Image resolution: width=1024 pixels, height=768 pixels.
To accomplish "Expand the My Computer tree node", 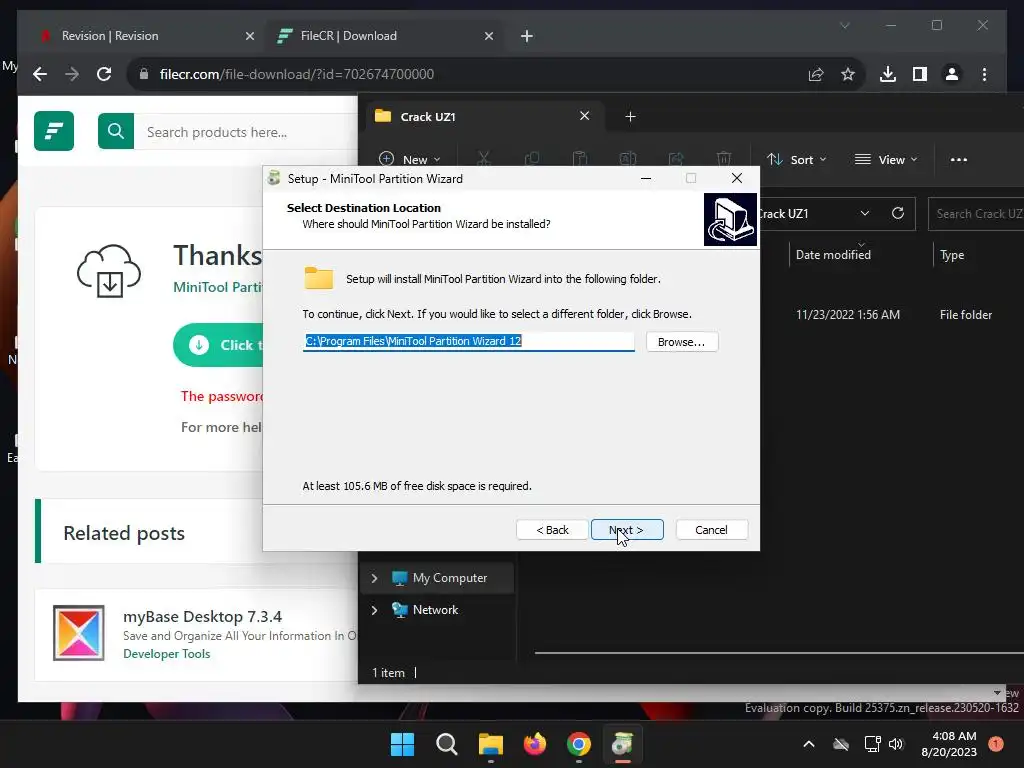I will (374, 578).
